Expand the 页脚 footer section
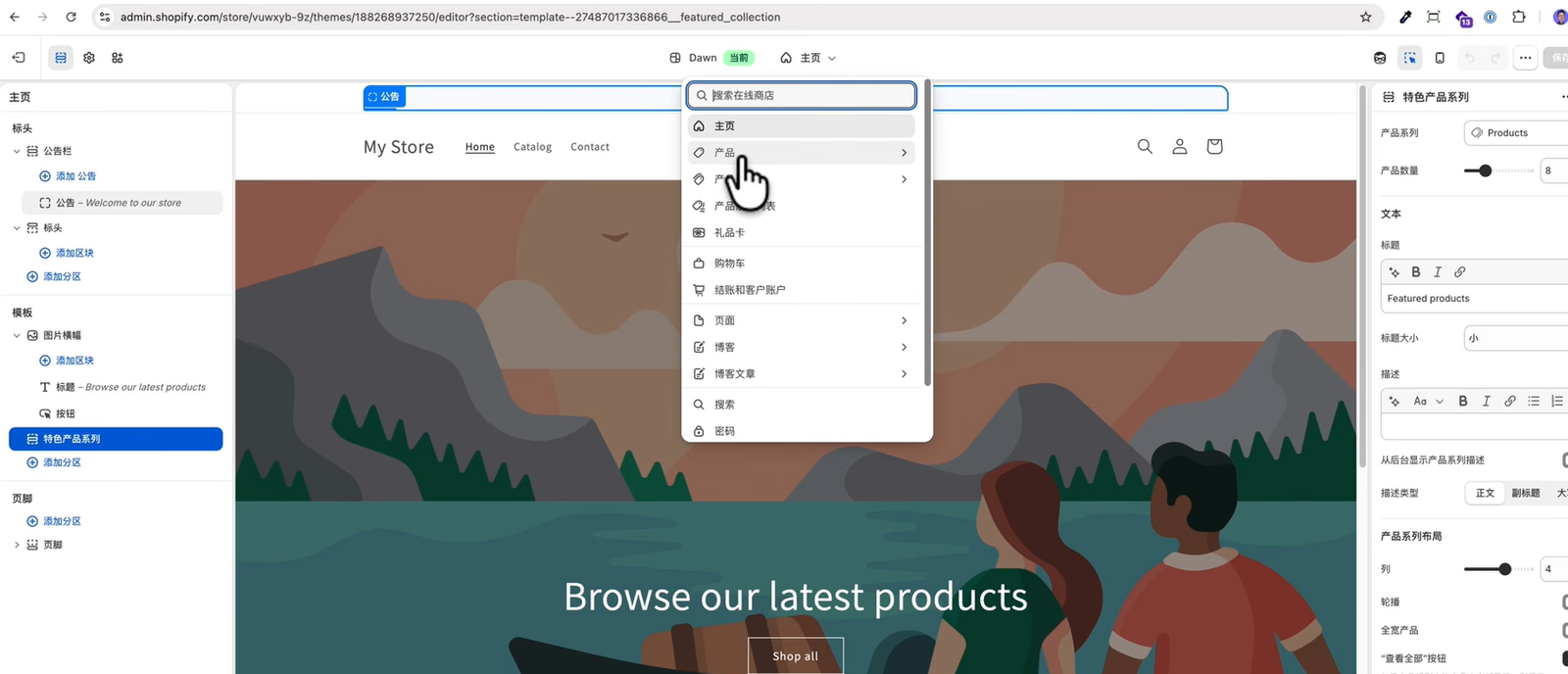 click(17, 545)
